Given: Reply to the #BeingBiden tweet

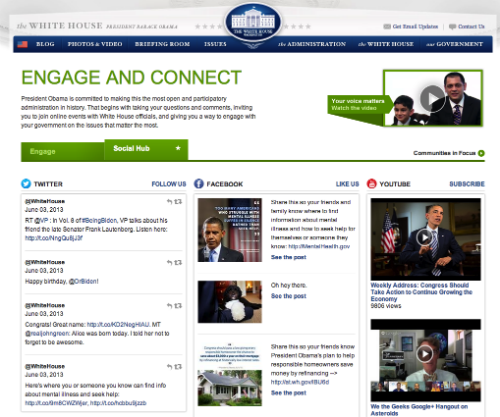Looking at the screenshot, I should (169, 201).
